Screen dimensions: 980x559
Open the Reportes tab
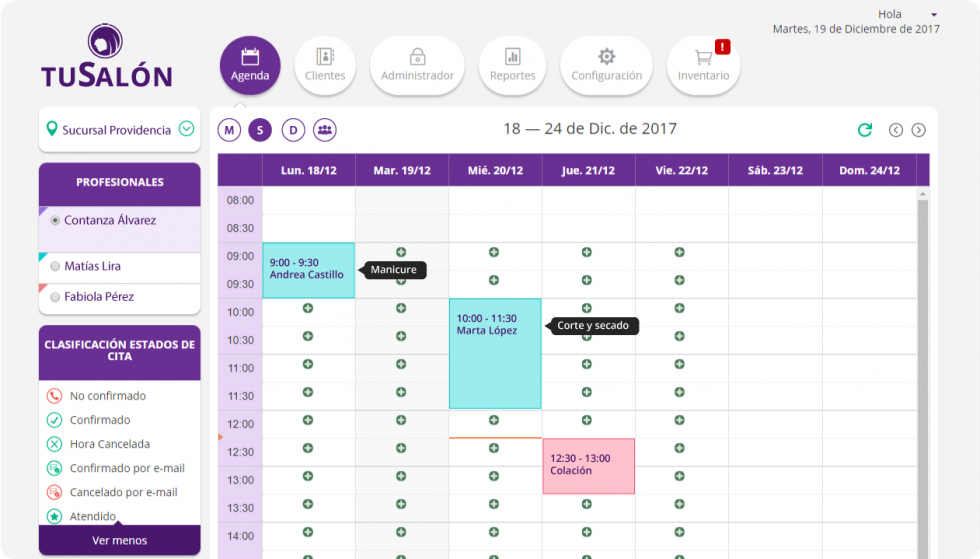pos(512,66)
